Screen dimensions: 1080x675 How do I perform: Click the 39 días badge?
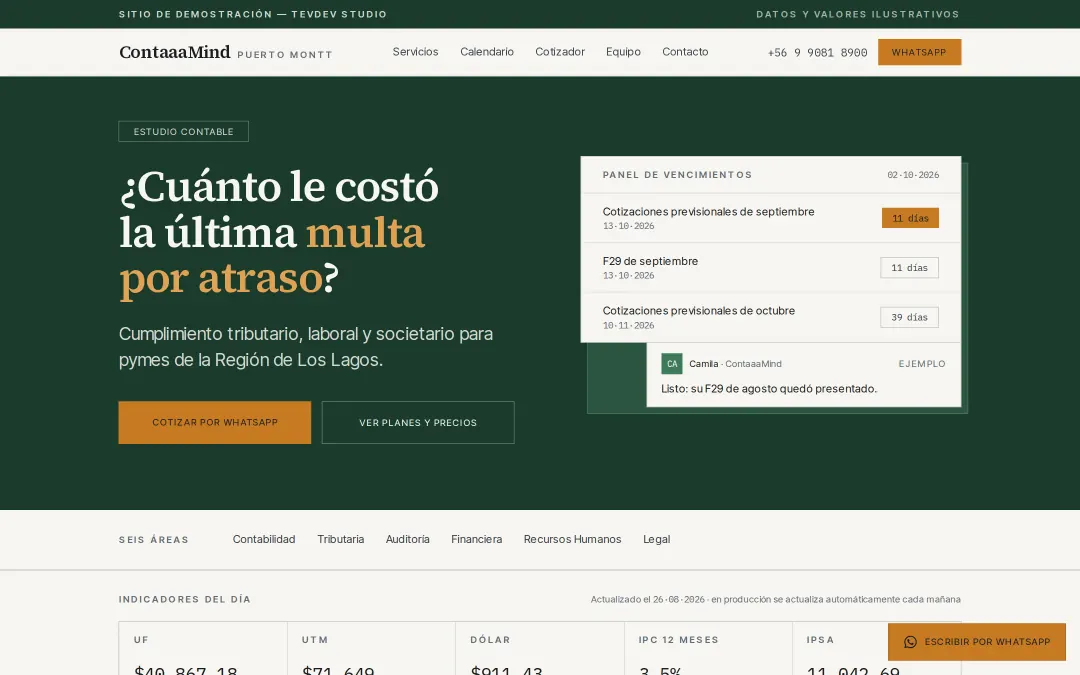click(x=909, y=318)
